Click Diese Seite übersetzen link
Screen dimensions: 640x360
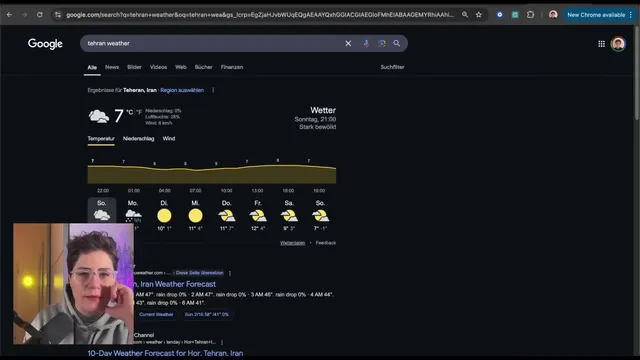(x=200, y=273)
